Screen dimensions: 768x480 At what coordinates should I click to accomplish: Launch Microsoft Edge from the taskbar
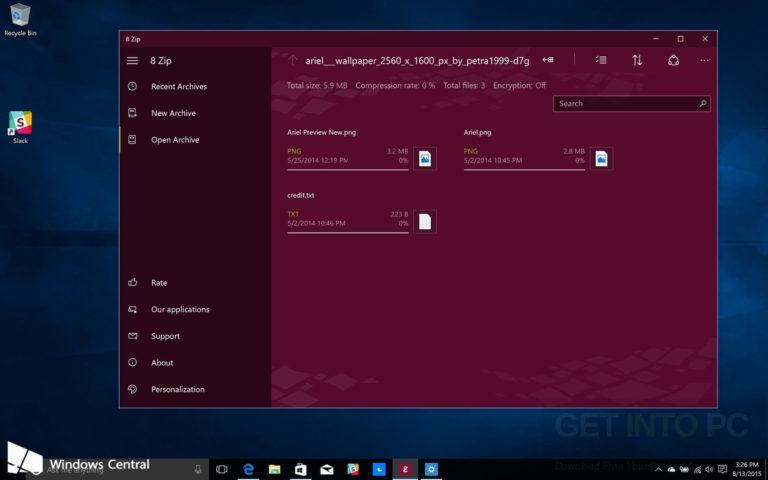pos(248,469)
